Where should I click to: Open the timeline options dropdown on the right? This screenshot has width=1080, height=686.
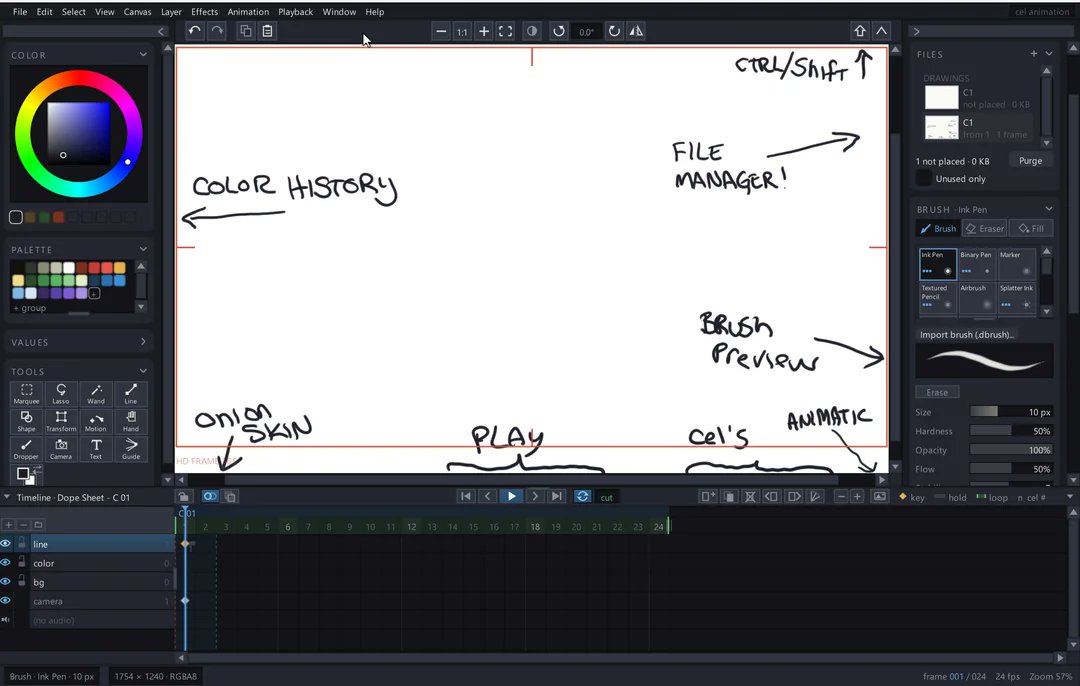point(1070,497)
